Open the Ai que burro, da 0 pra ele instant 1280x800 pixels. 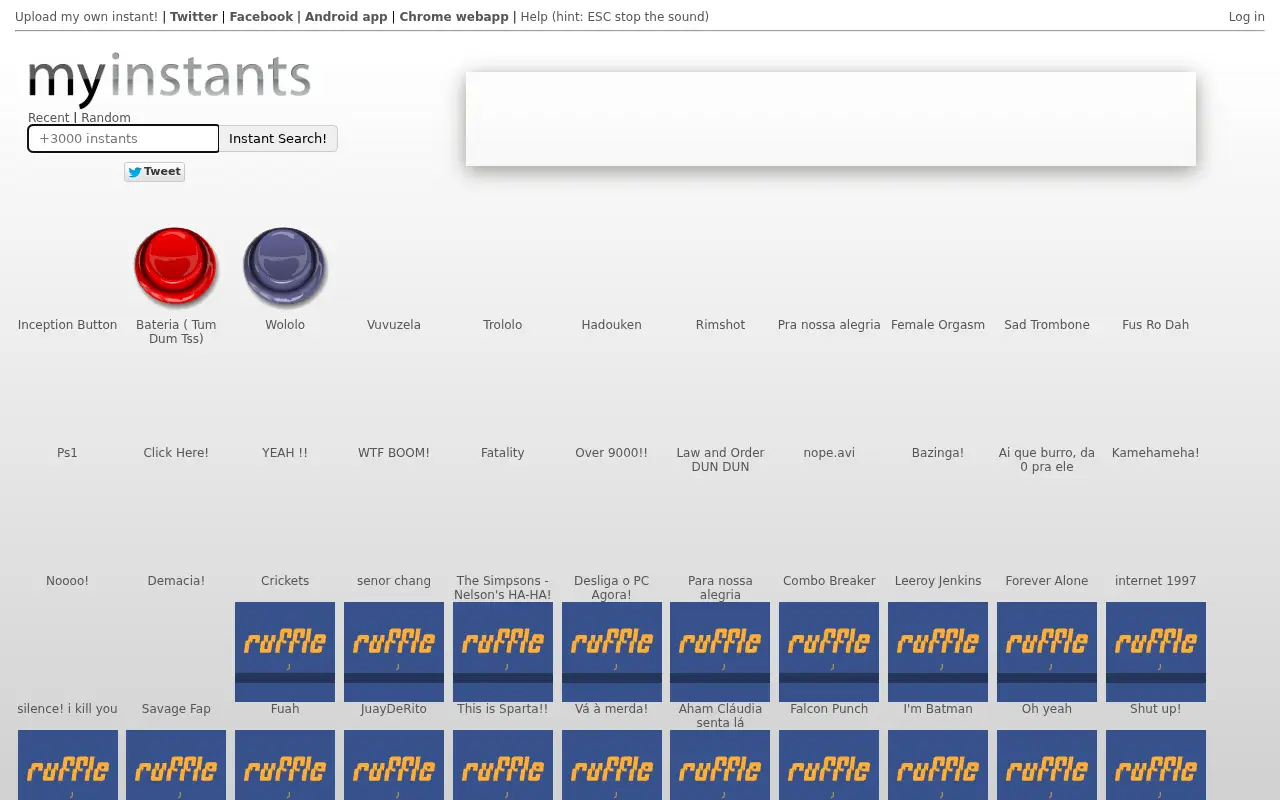pyautogui.click(x=1047, y=460)
